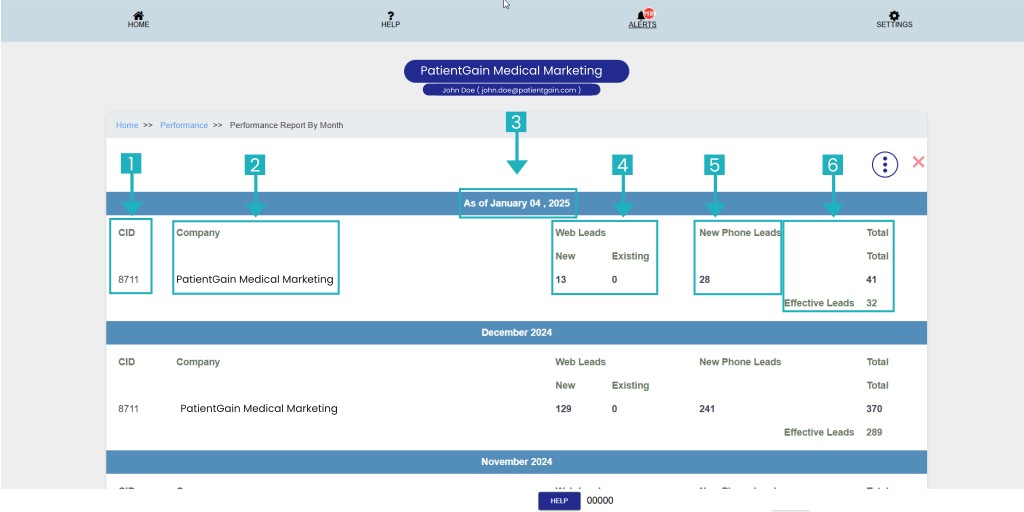Screen dimensions: 1024x512
Task: Click the PatientGain Medical Marketing header badge
Action: 516,71
